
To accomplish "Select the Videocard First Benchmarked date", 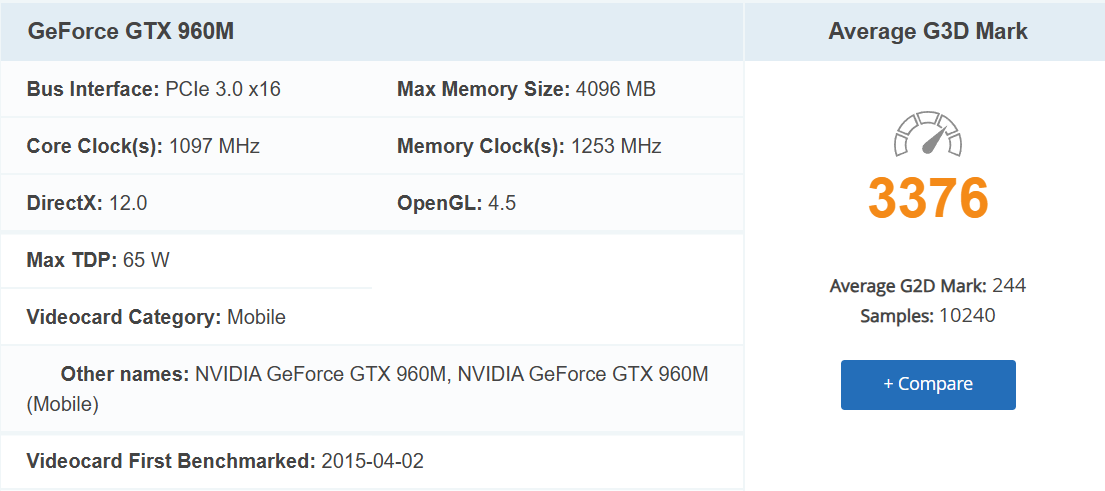I will coord(372,461).
